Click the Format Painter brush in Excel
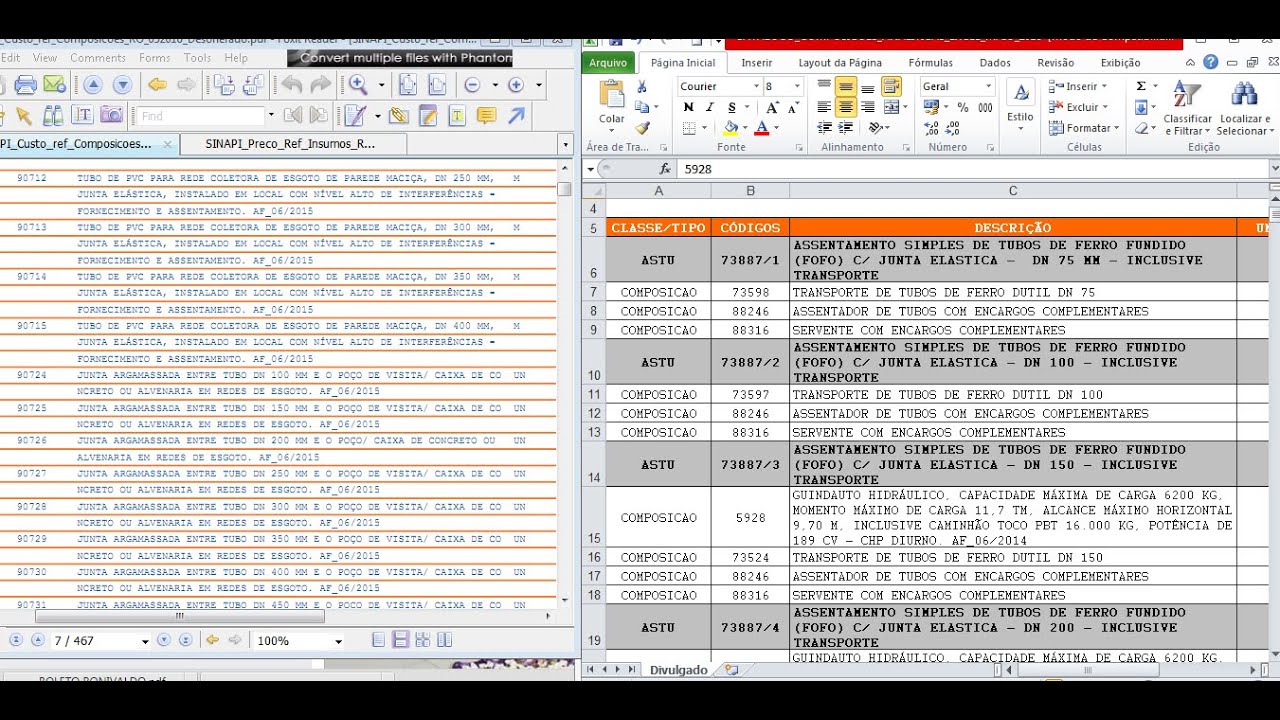This screenshot has height=720, width=1280. (x=642, y=128)
